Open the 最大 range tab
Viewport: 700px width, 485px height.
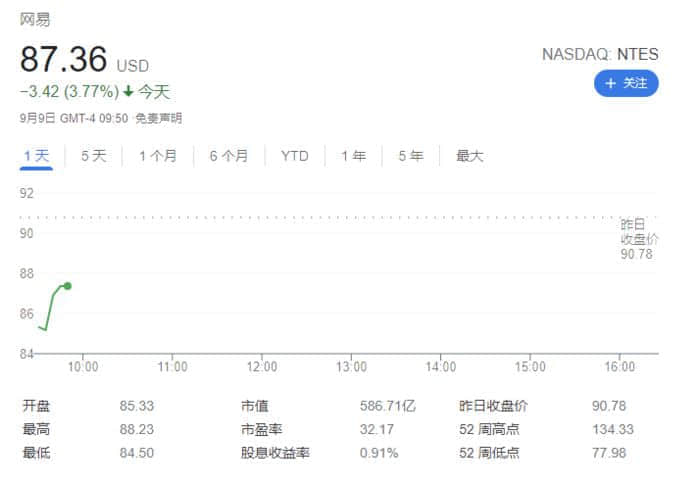click(x=470, y=156)
